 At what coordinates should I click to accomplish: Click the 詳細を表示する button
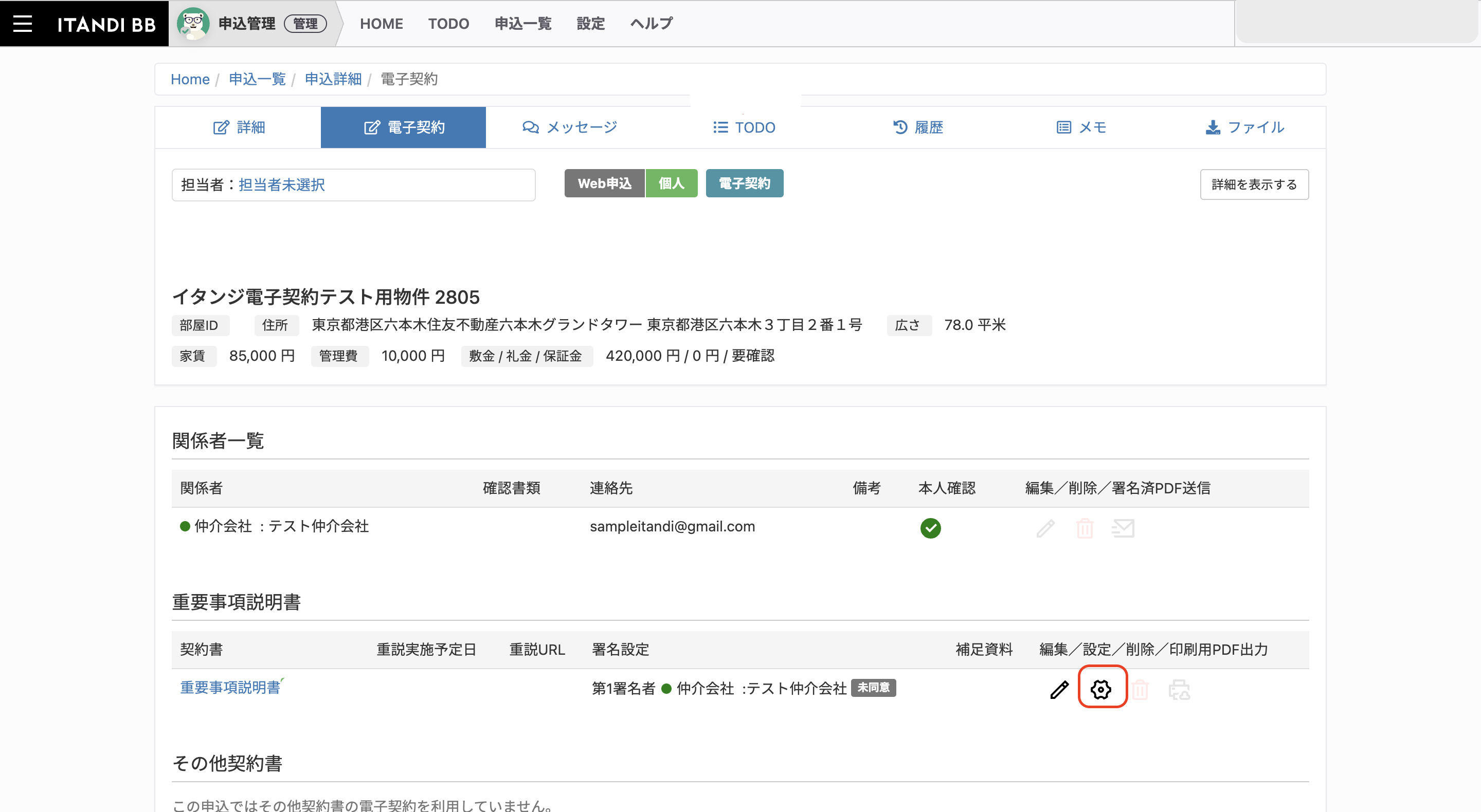pos(1254,184)
